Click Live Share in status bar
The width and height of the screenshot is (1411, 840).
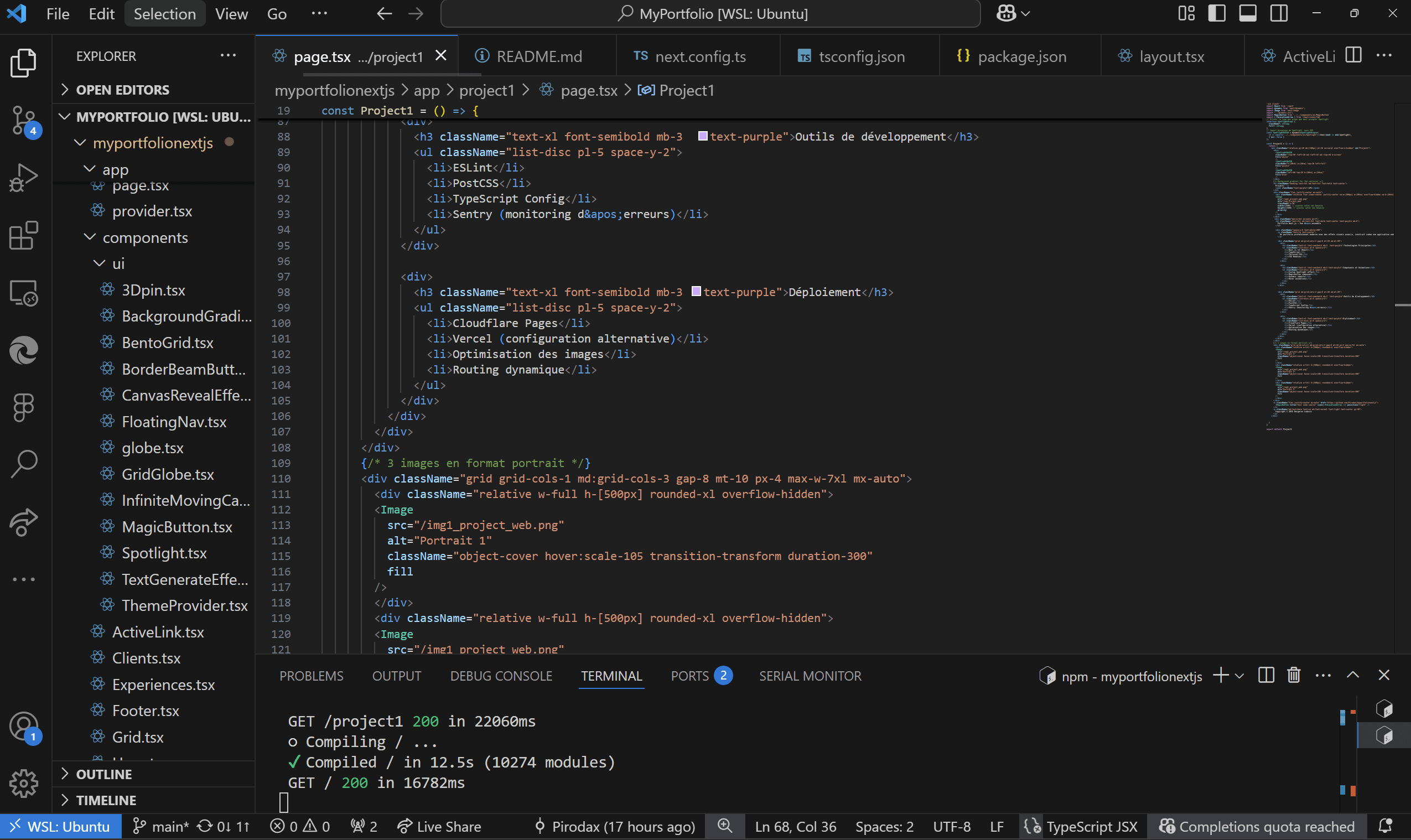439,826
